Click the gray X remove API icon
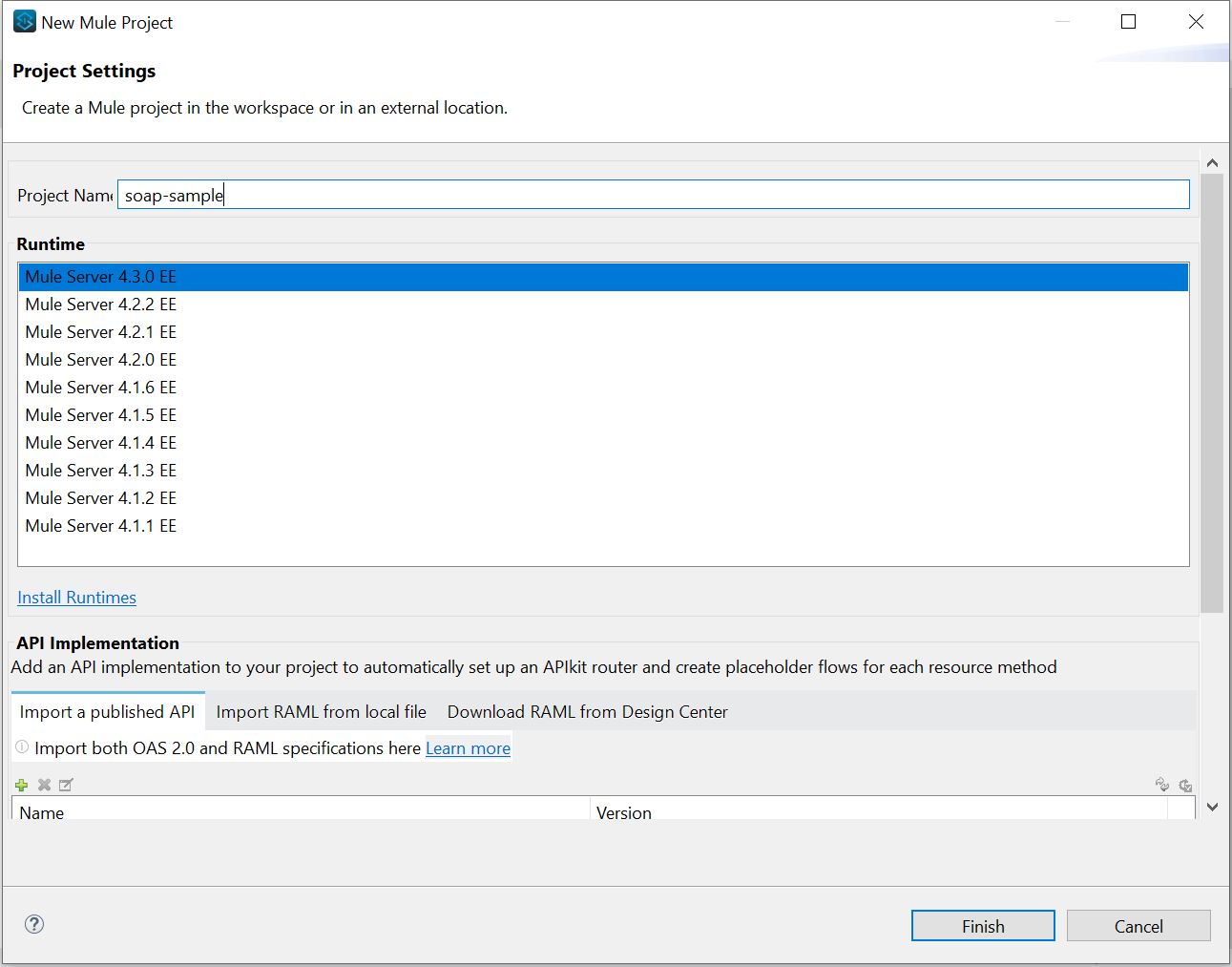 pos(44,786)
